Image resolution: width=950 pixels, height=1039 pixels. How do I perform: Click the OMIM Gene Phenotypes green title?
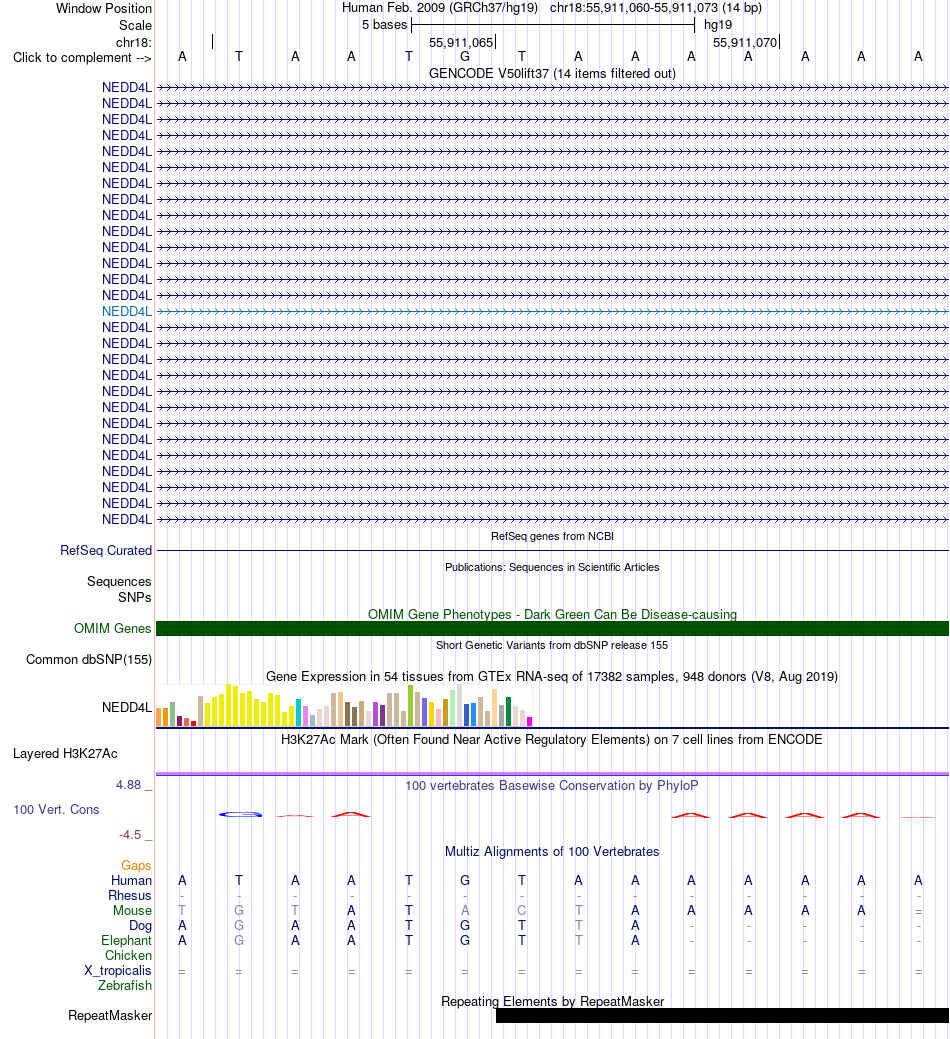click(x=552, y=614)
